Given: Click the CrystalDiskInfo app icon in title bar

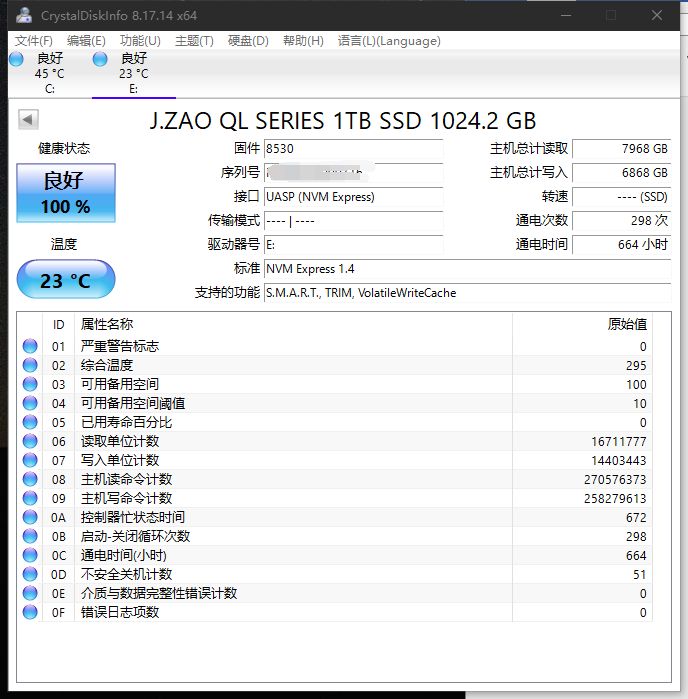Looking at the screenshot, I should 24,15.
